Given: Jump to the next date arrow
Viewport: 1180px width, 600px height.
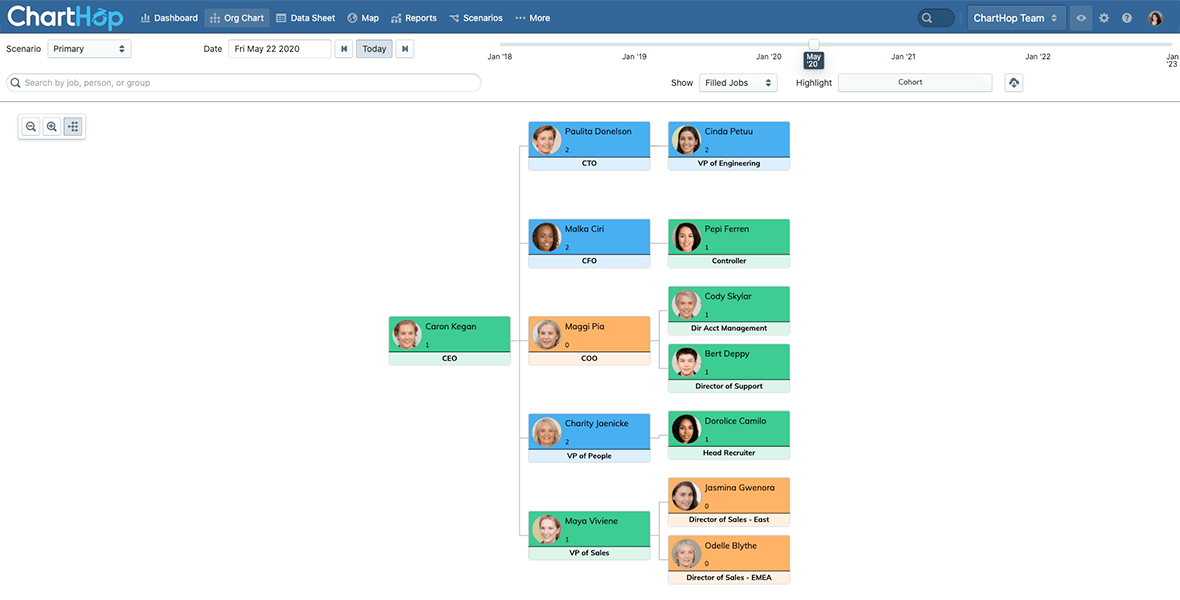Looking at the screenshot, I should (x=404, y=49).
